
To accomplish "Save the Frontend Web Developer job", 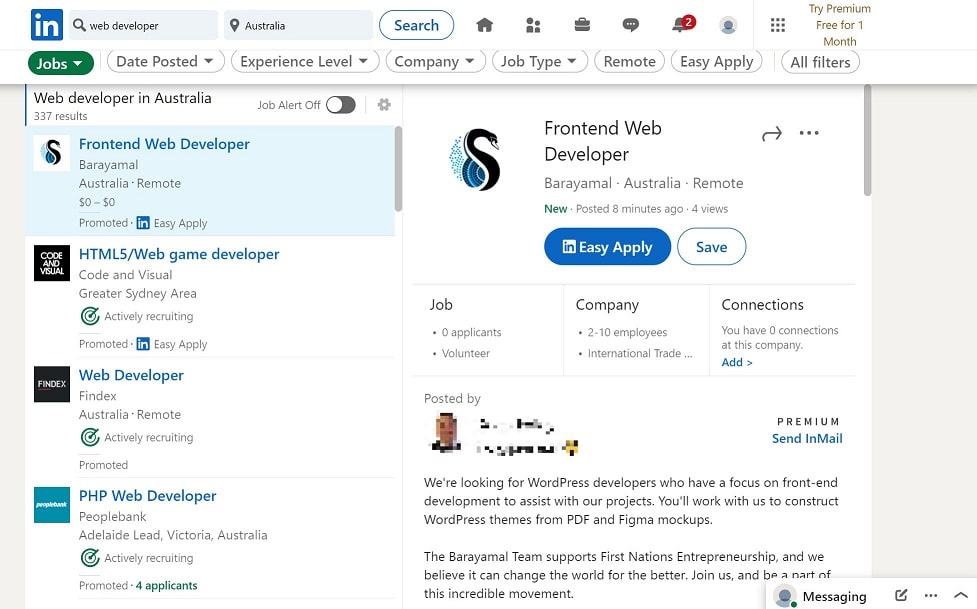I will [x=711, y=247].
